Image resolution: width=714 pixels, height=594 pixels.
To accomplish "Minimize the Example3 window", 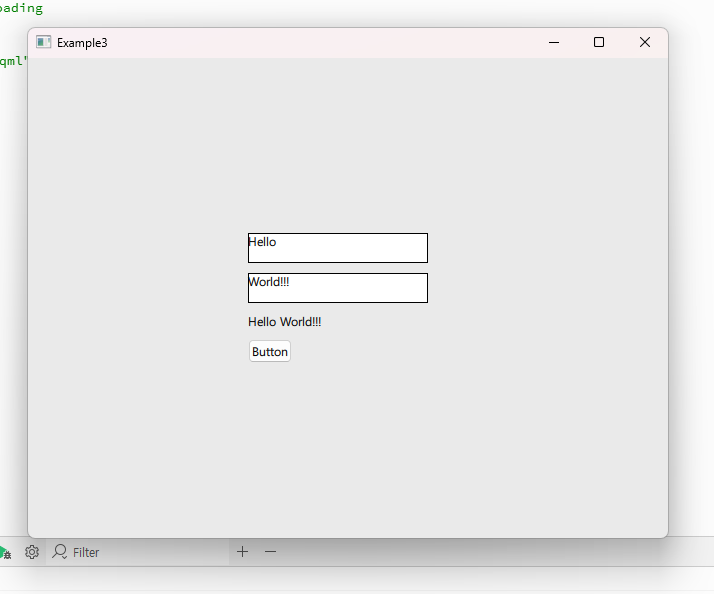I will 554,42.
